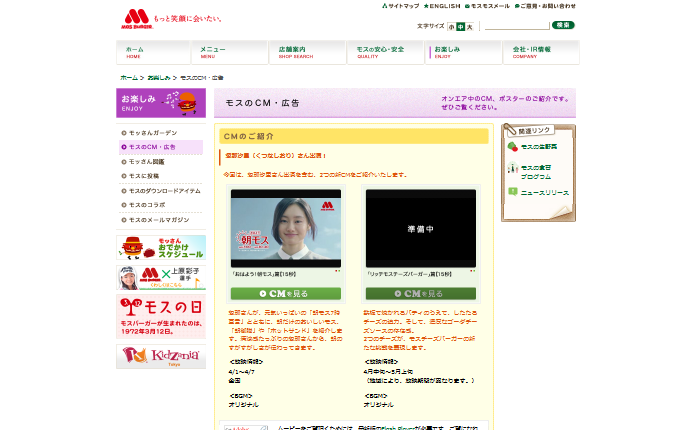The width and height of the screenshot is (696, 430).
Task: Click the speech bubble icon beside ニュースリリース
Action: [x=513, y=192]
